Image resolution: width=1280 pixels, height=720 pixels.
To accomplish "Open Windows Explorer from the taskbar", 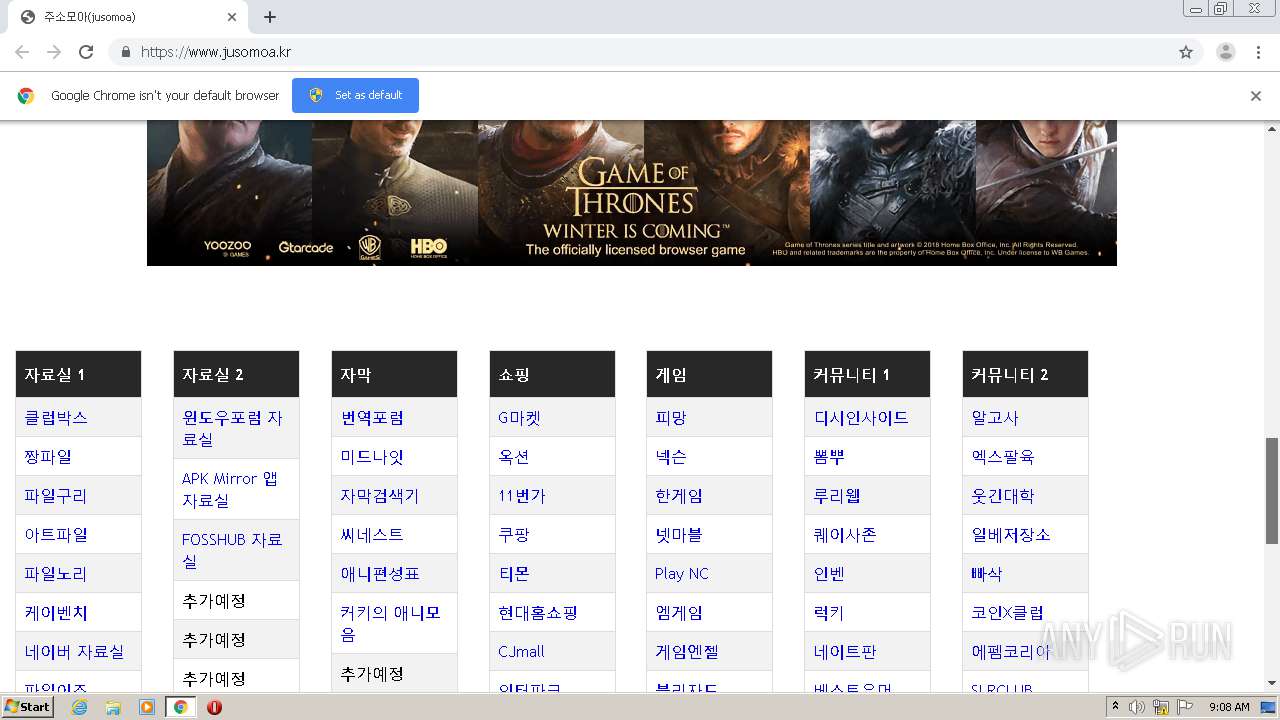I will point(113,707).
